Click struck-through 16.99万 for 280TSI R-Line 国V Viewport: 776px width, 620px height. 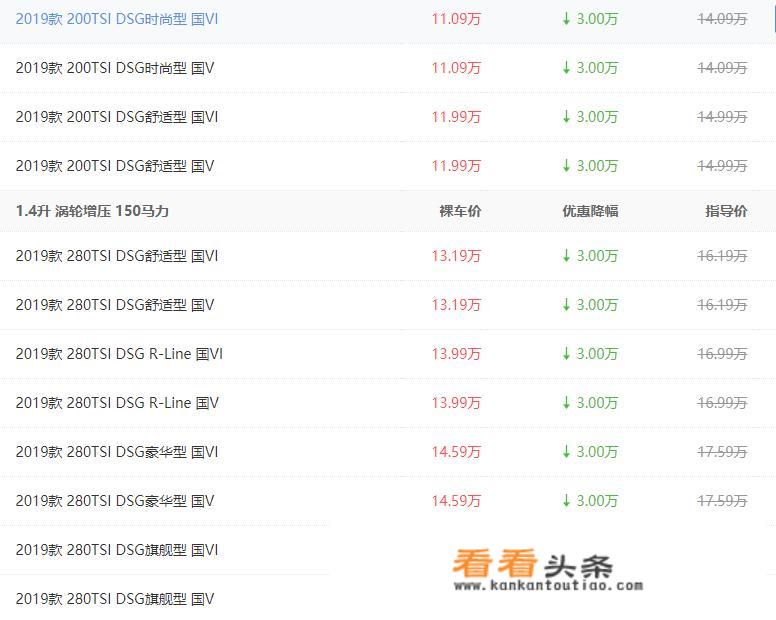tap(723, 403)
